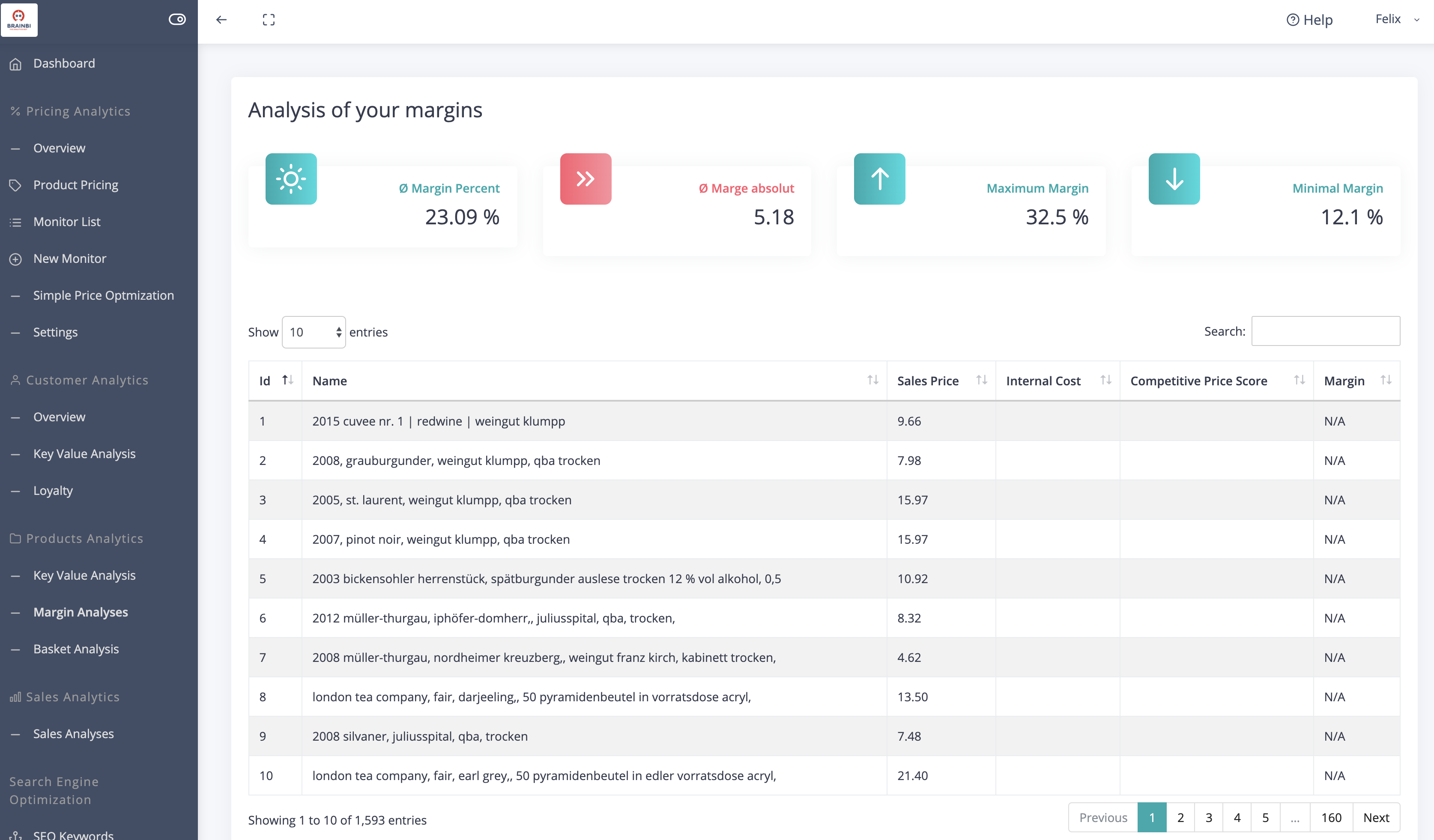
Task: Click the Maximum Margin up-arrow tile
Action: 879,179
